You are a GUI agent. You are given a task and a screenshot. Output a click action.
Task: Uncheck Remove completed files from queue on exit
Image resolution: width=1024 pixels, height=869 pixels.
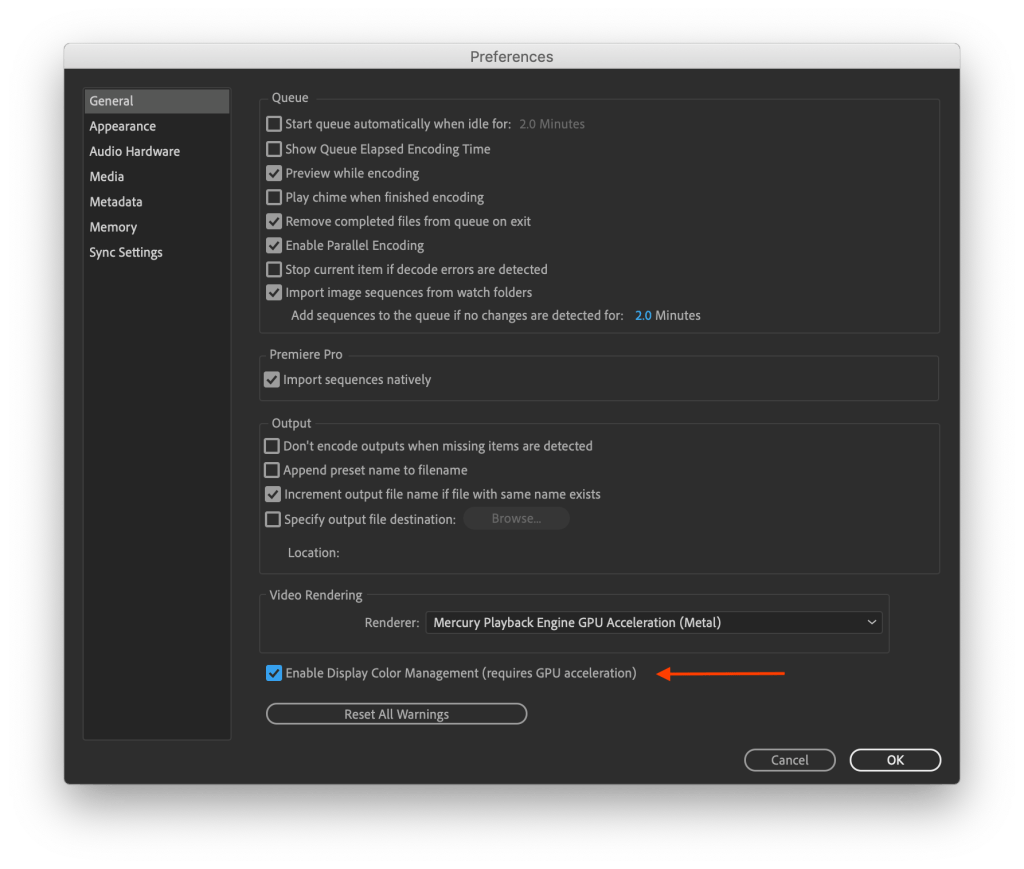click(274, 221)
